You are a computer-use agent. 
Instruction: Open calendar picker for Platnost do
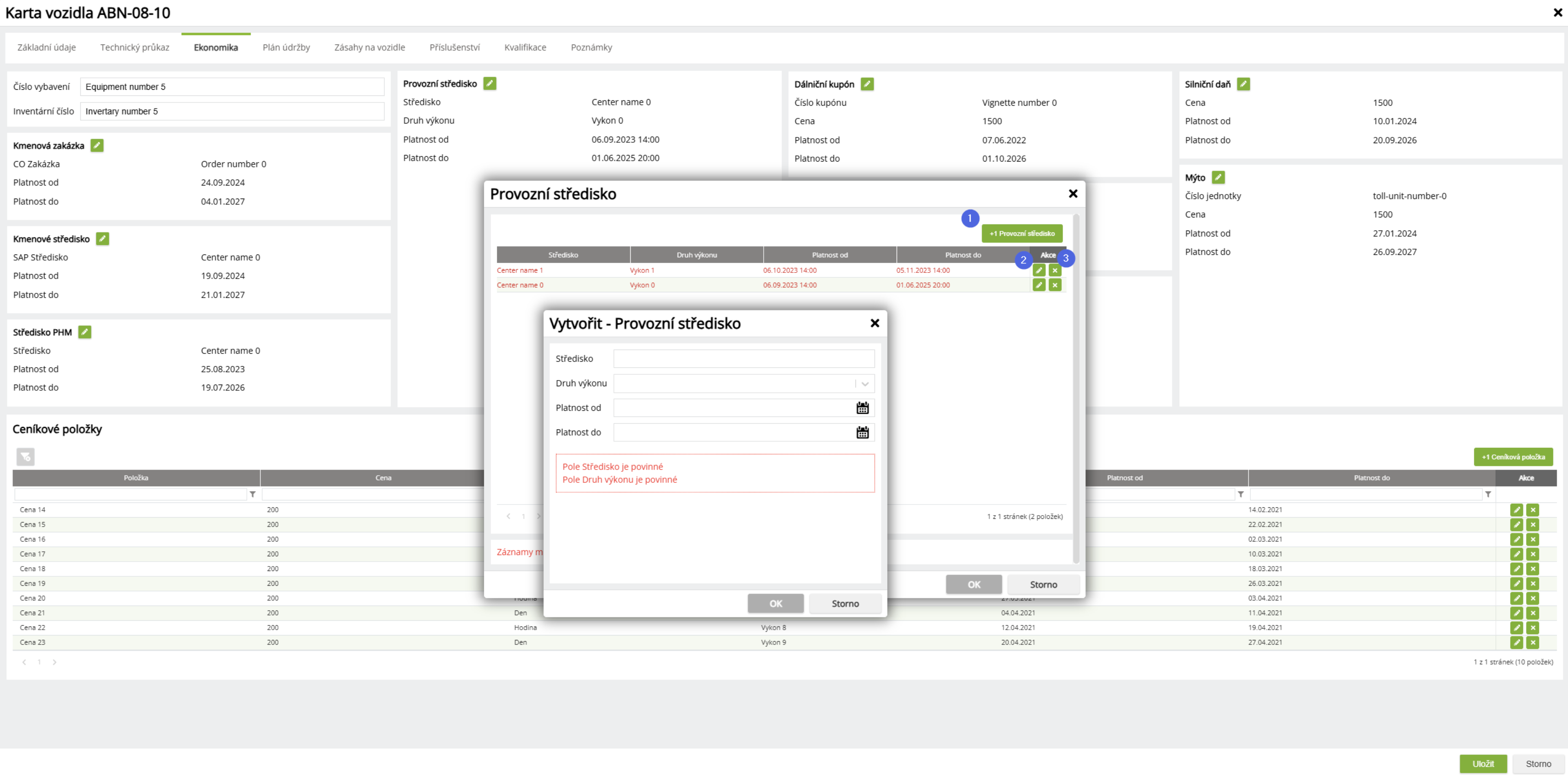point(862,432)
